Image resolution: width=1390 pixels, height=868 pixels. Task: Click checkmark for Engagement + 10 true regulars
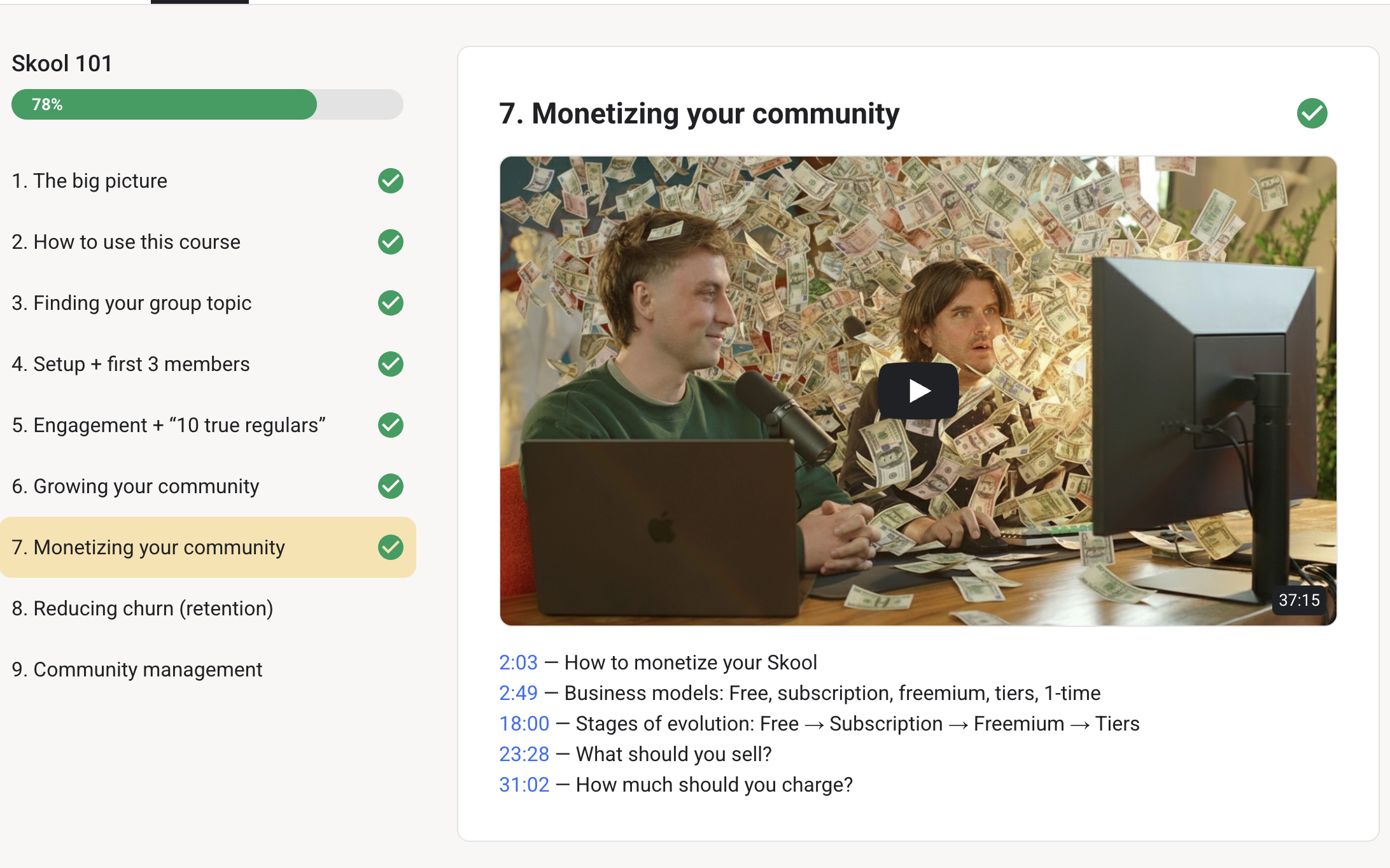pos(390,425)
